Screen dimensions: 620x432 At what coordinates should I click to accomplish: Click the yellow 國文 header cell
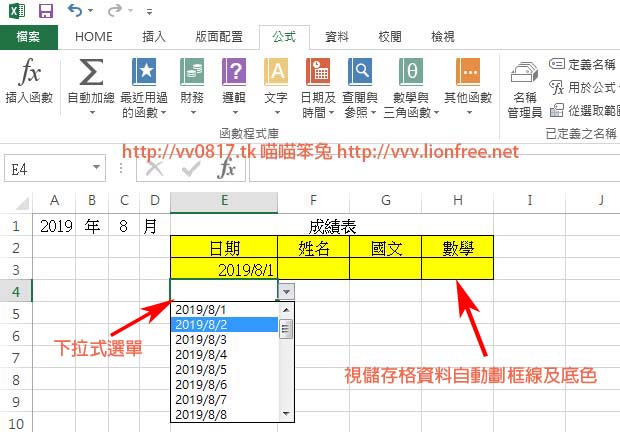(386, 248)
